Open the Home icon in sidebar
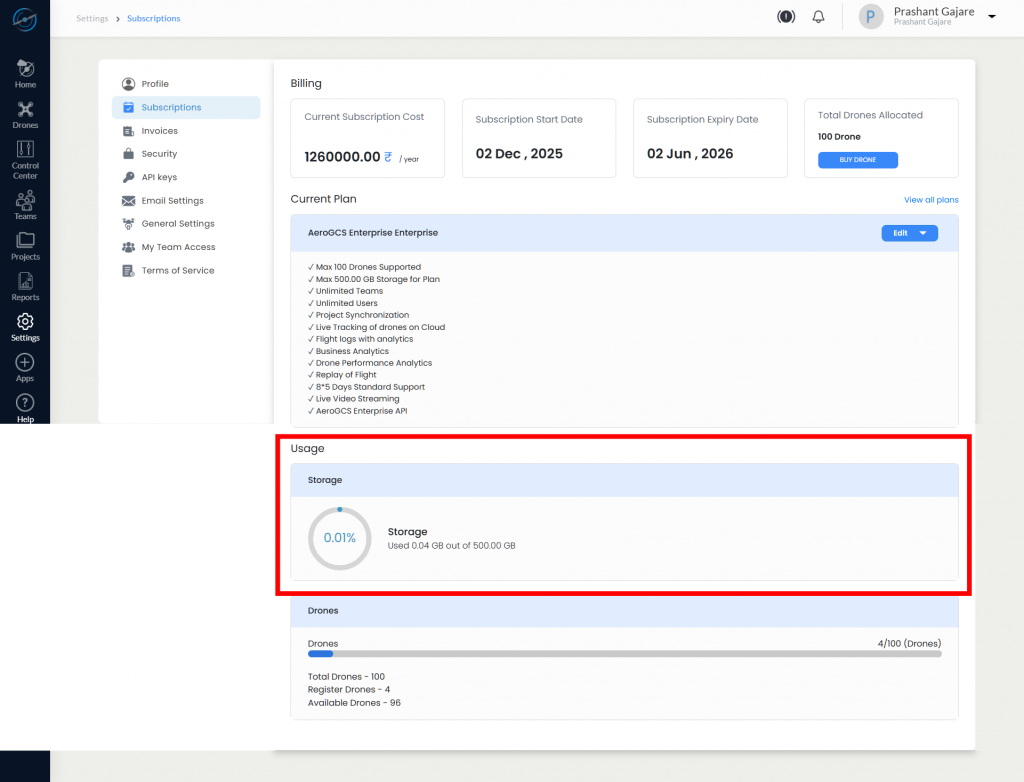 click(25, 68)
